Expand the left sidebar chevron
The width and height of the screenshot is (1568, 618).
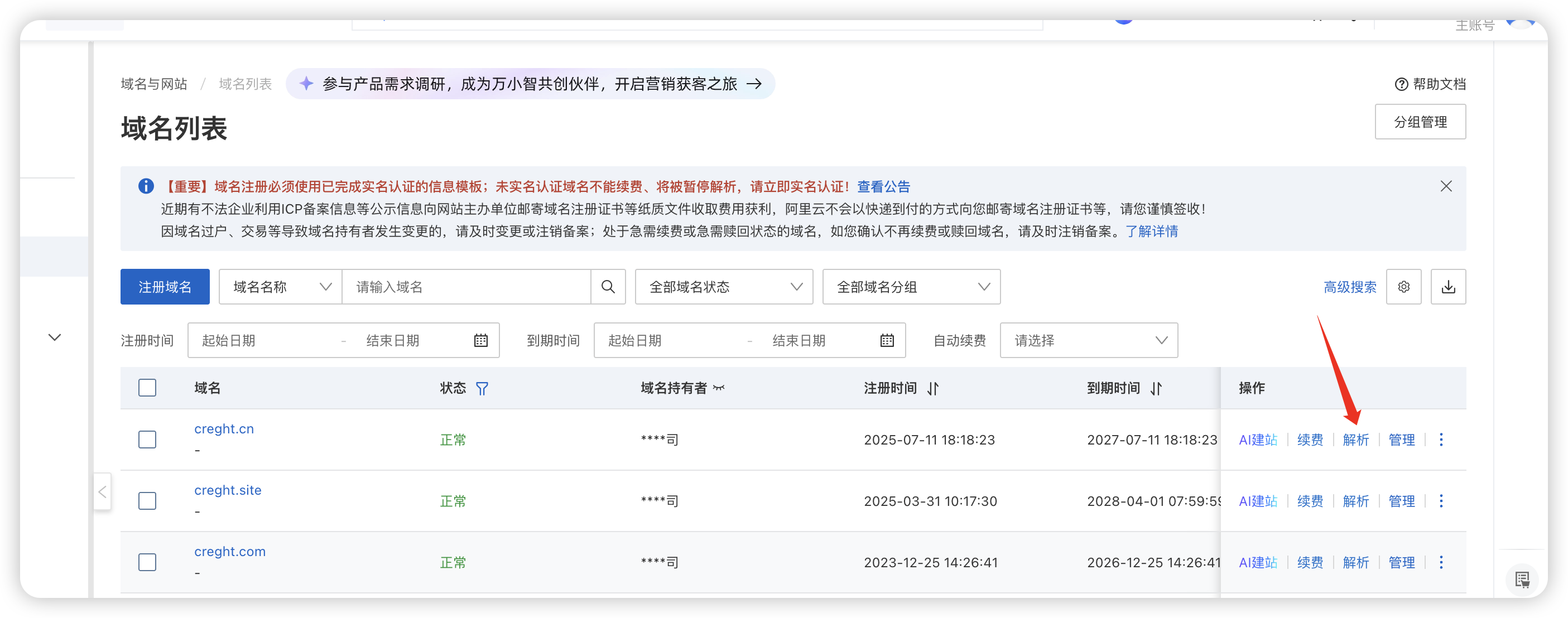pyautogui.click(x=55, y=337)
